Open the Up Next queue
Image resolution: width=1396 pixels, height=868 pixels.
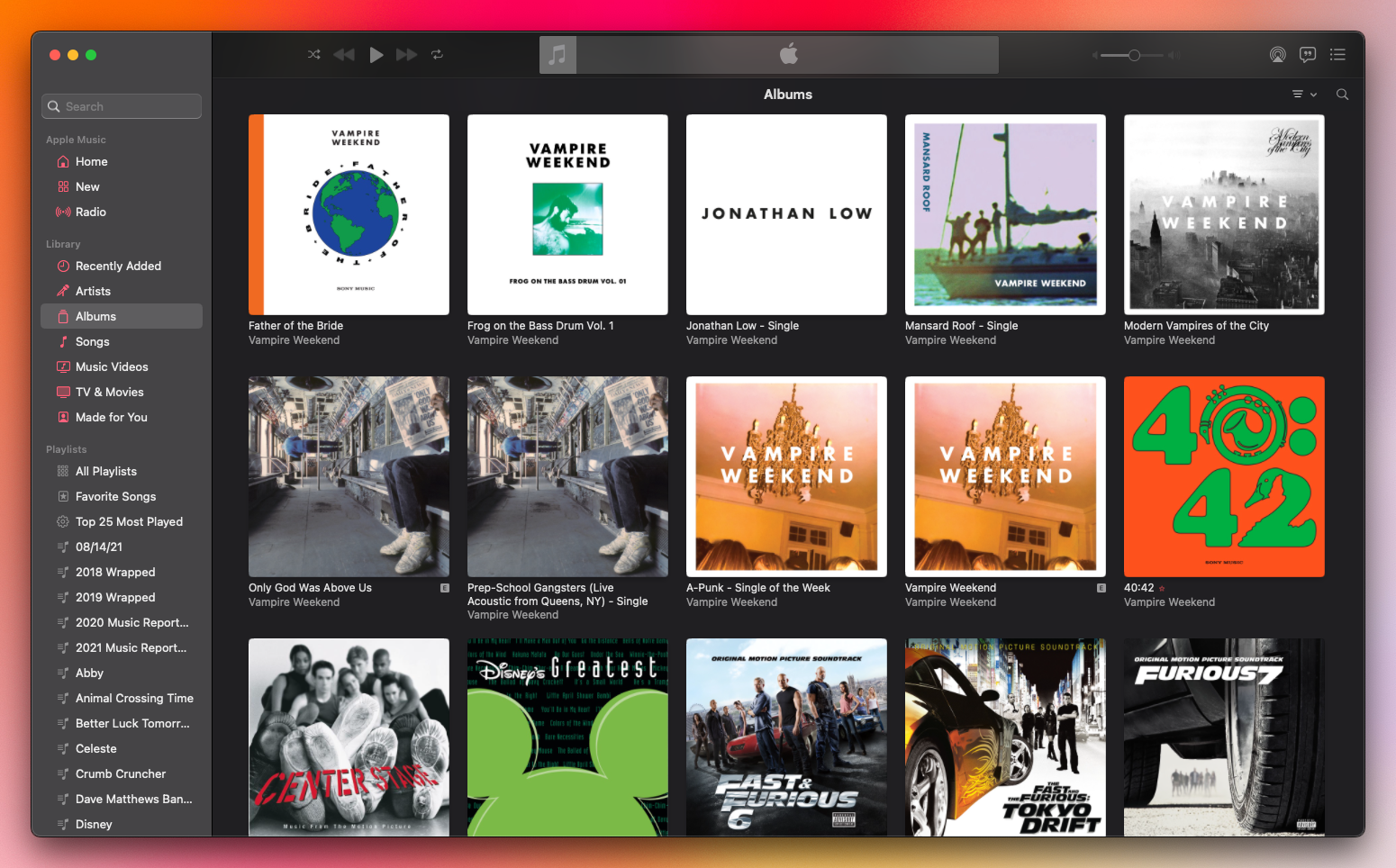pyautogui.click(x=1338, y=54)
